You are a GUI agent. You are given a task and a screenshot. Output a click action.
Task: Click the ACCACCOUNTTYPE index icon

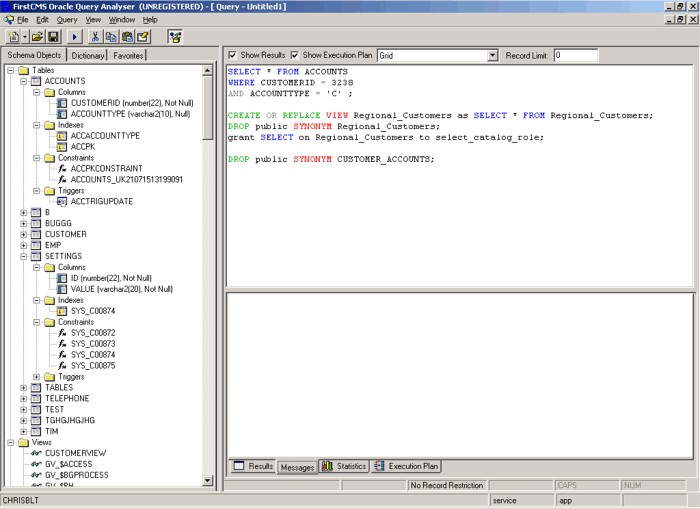pos(62,136)
